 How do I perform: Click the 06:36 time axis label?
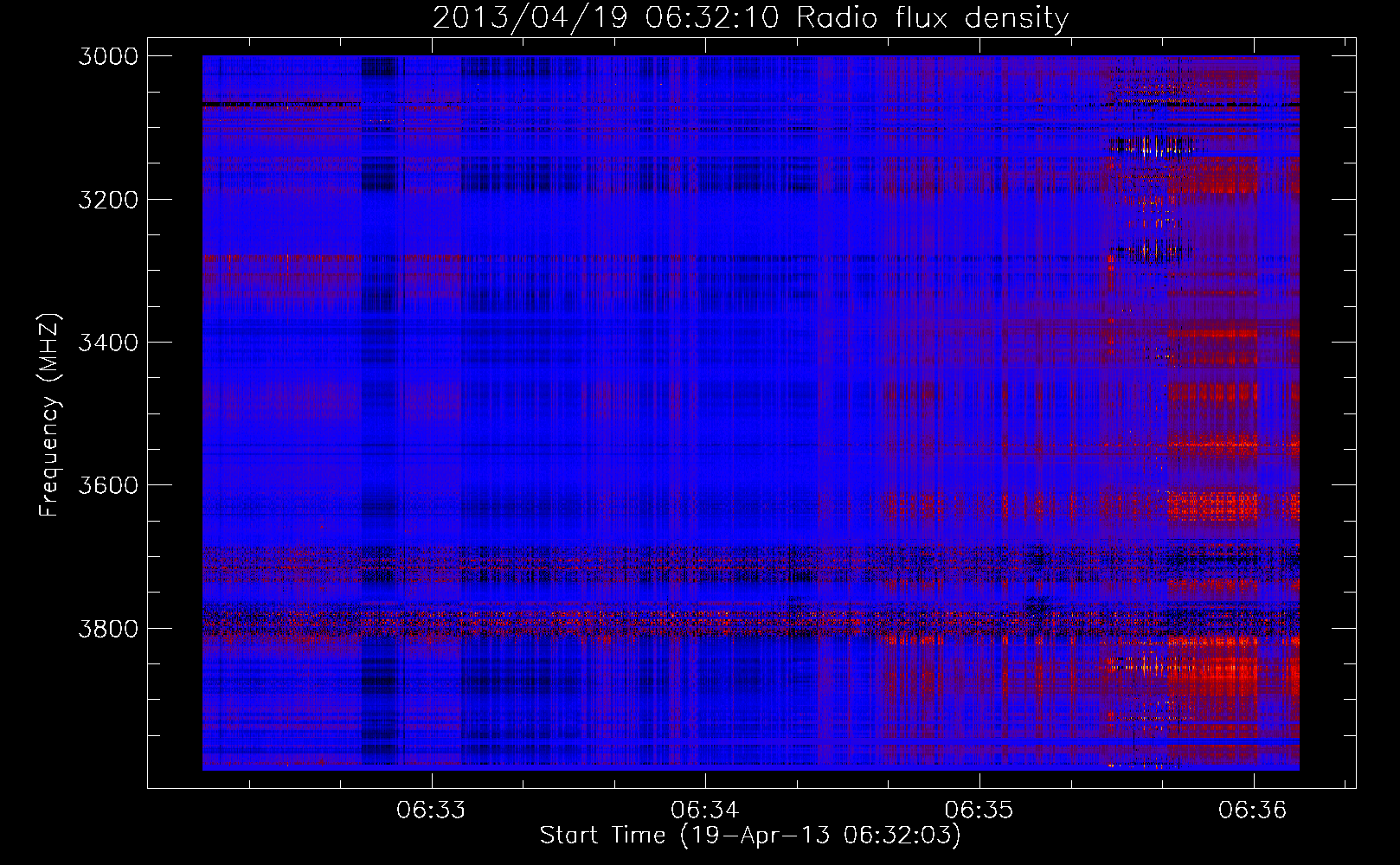1253,811
